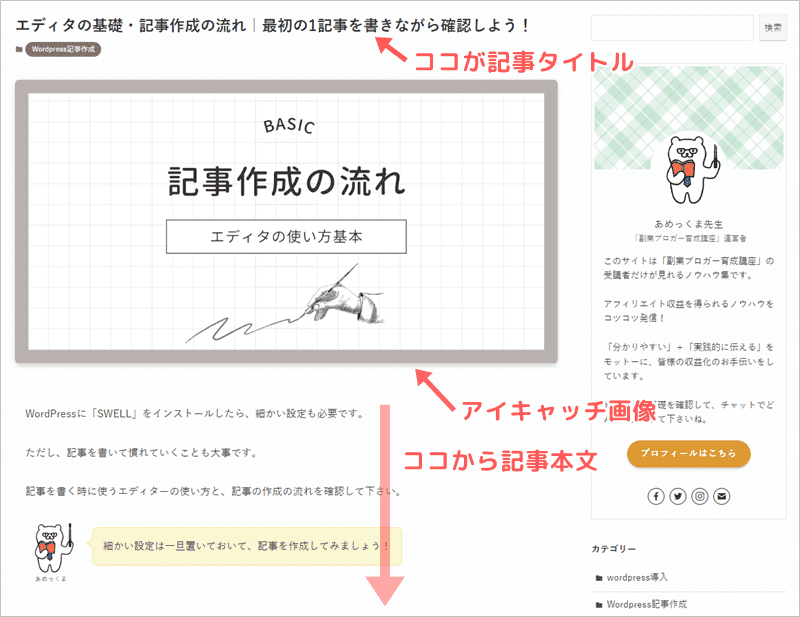This screenshot has width=800, height=617.
Task: Click the folder icon beside the Wordpress記事作成 tag
Action: click(x=20, y=49)
